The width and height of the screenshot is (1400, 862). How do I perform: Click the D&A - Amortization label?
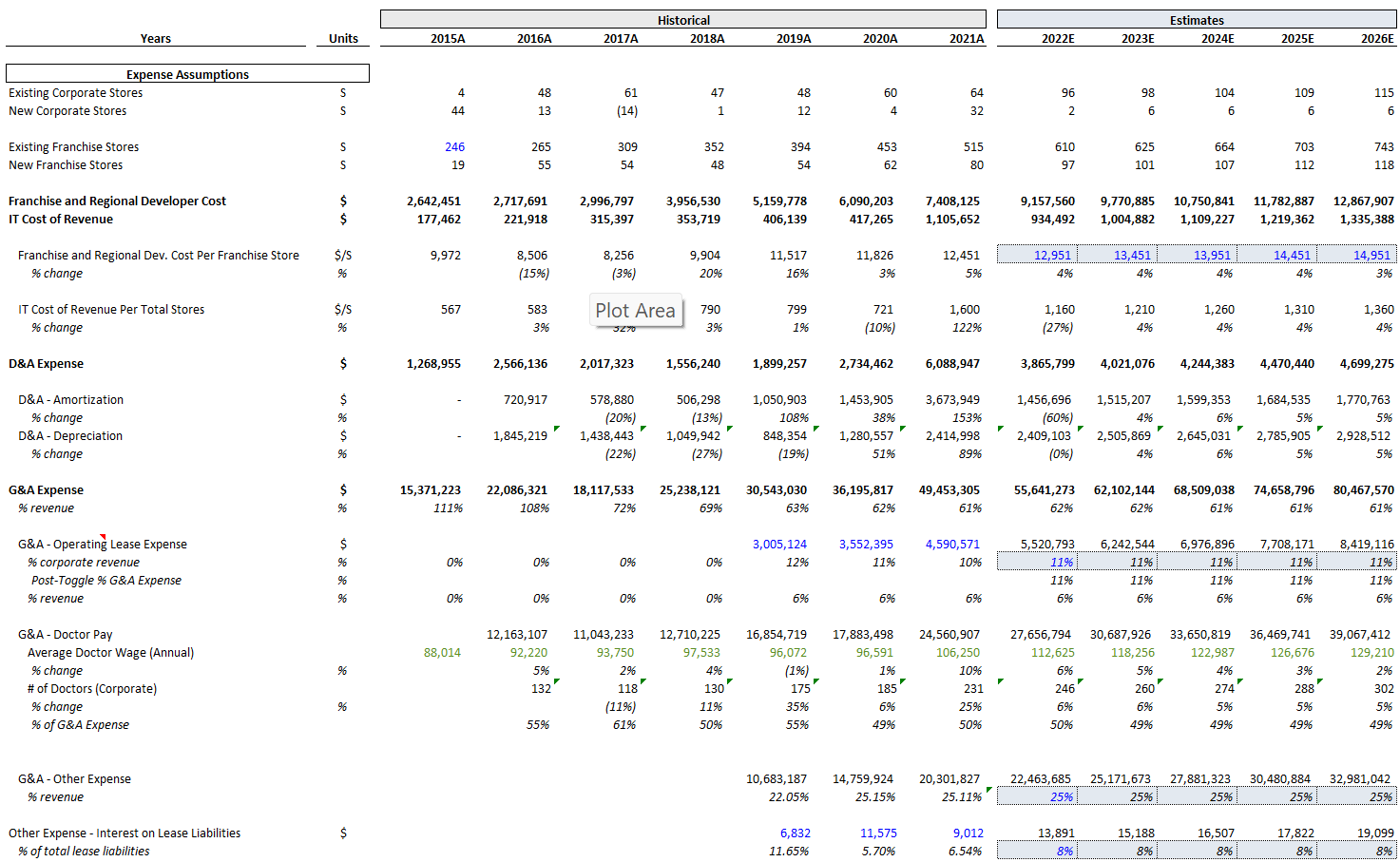coord(70,399)
